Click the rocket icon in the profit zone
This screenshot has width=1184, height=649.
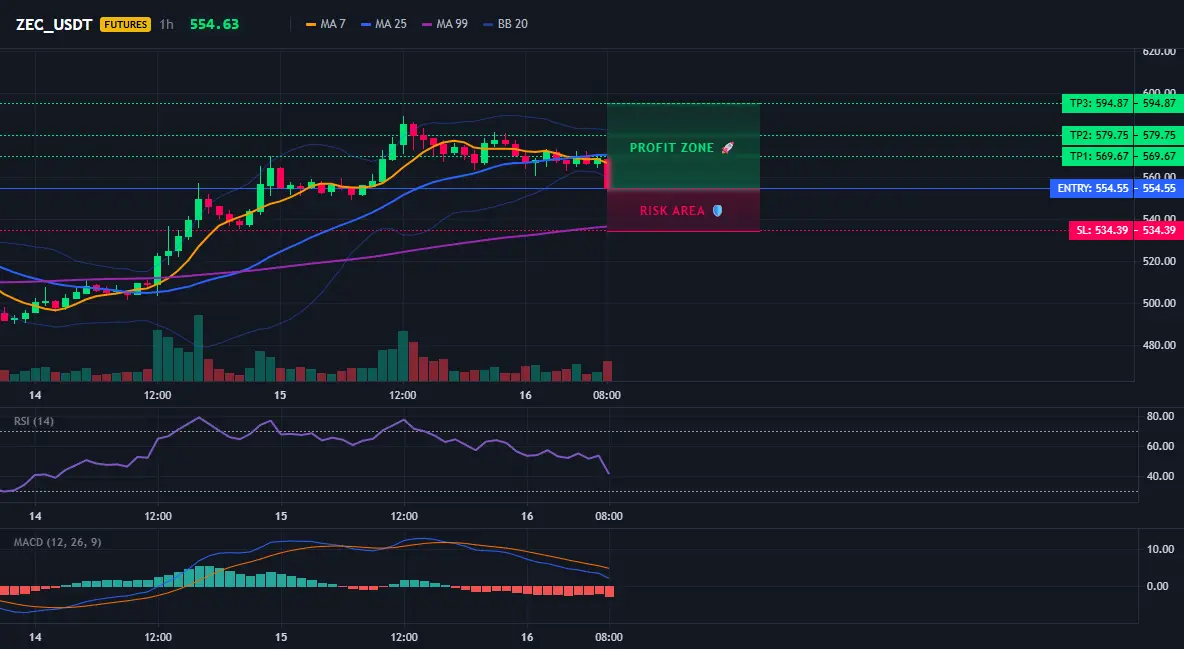point(727,147)
